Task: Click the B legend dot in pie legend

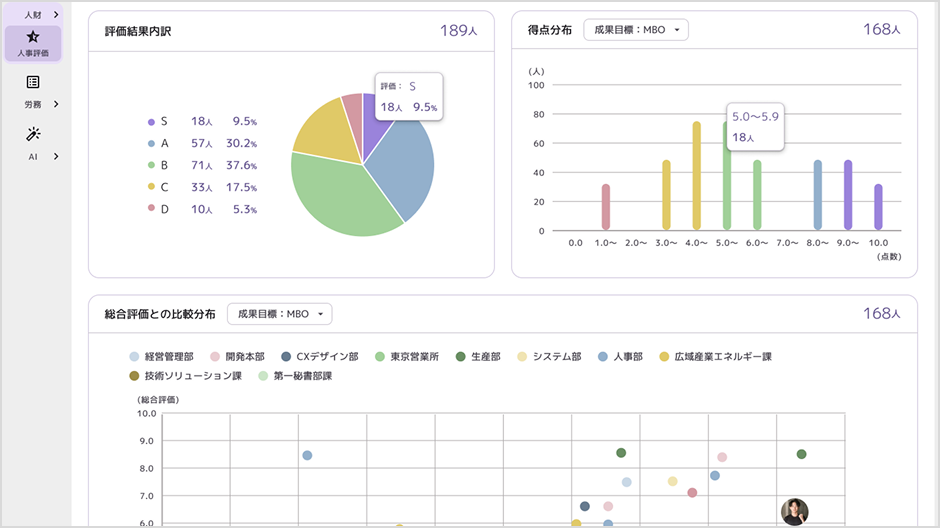Action: pyautogui.click(x=151, y=165)
